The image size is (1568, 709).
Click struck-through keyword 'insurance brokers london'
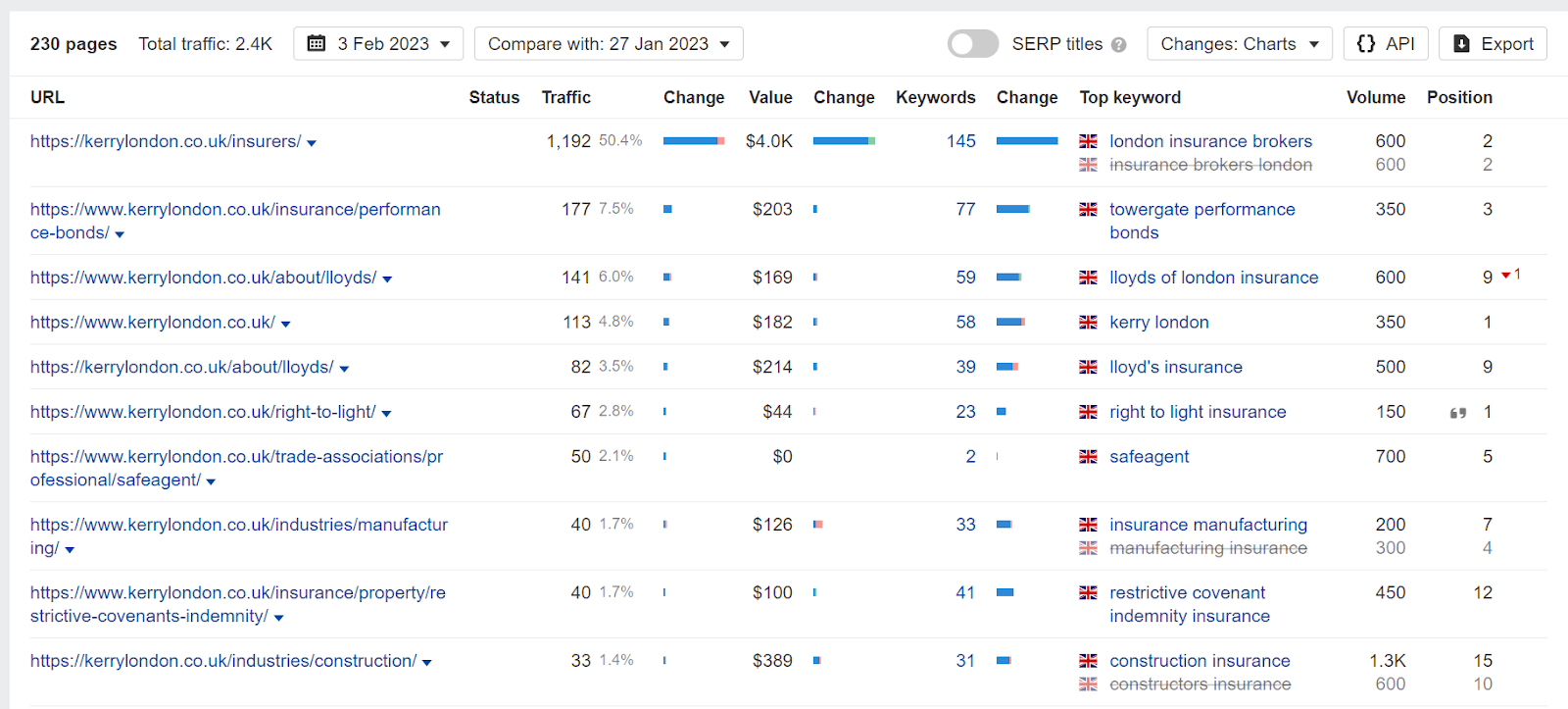tap(1210, 165)
